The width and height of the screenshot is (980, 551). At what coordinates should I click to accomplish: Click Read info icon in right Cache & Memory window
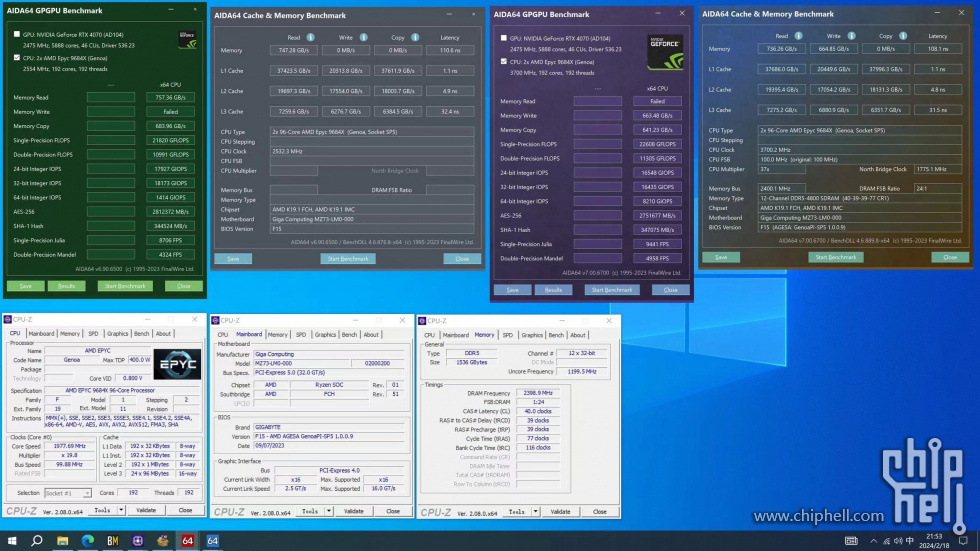click(798, 36)
